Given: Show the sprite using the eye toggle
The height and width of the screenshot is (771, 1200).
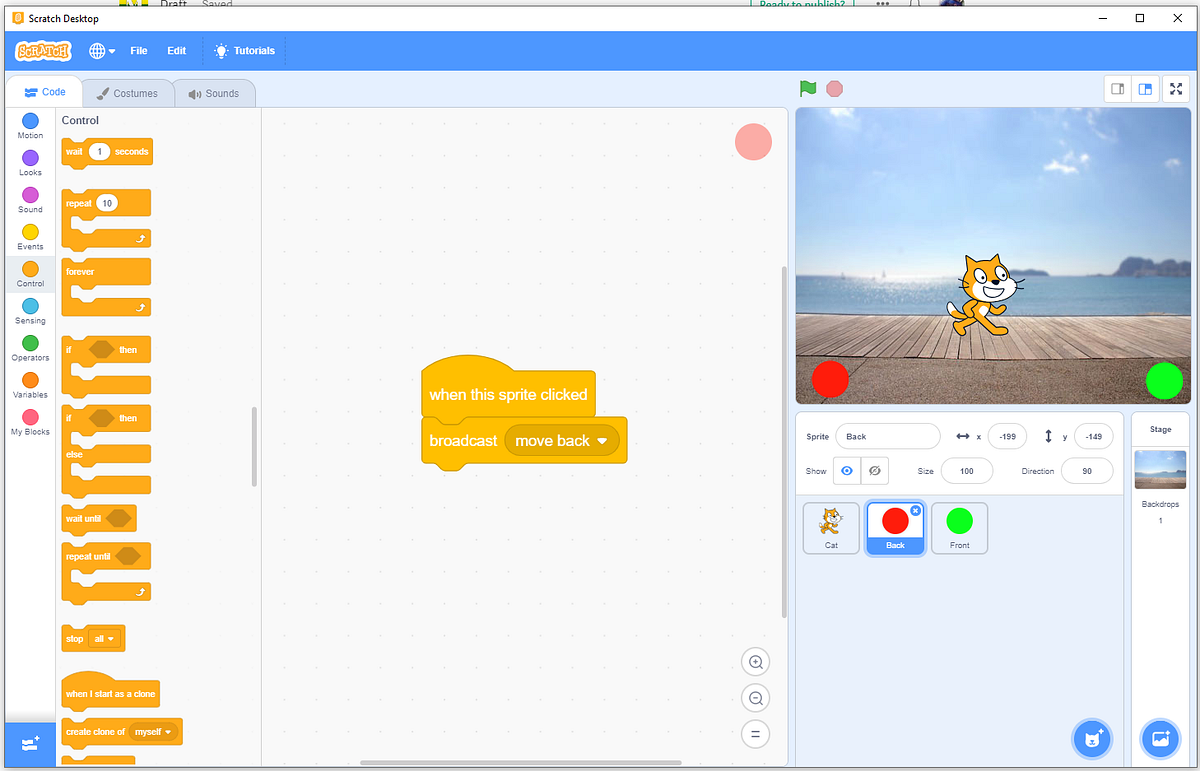Looking at the screenshot, I should (x=846, y=470).
